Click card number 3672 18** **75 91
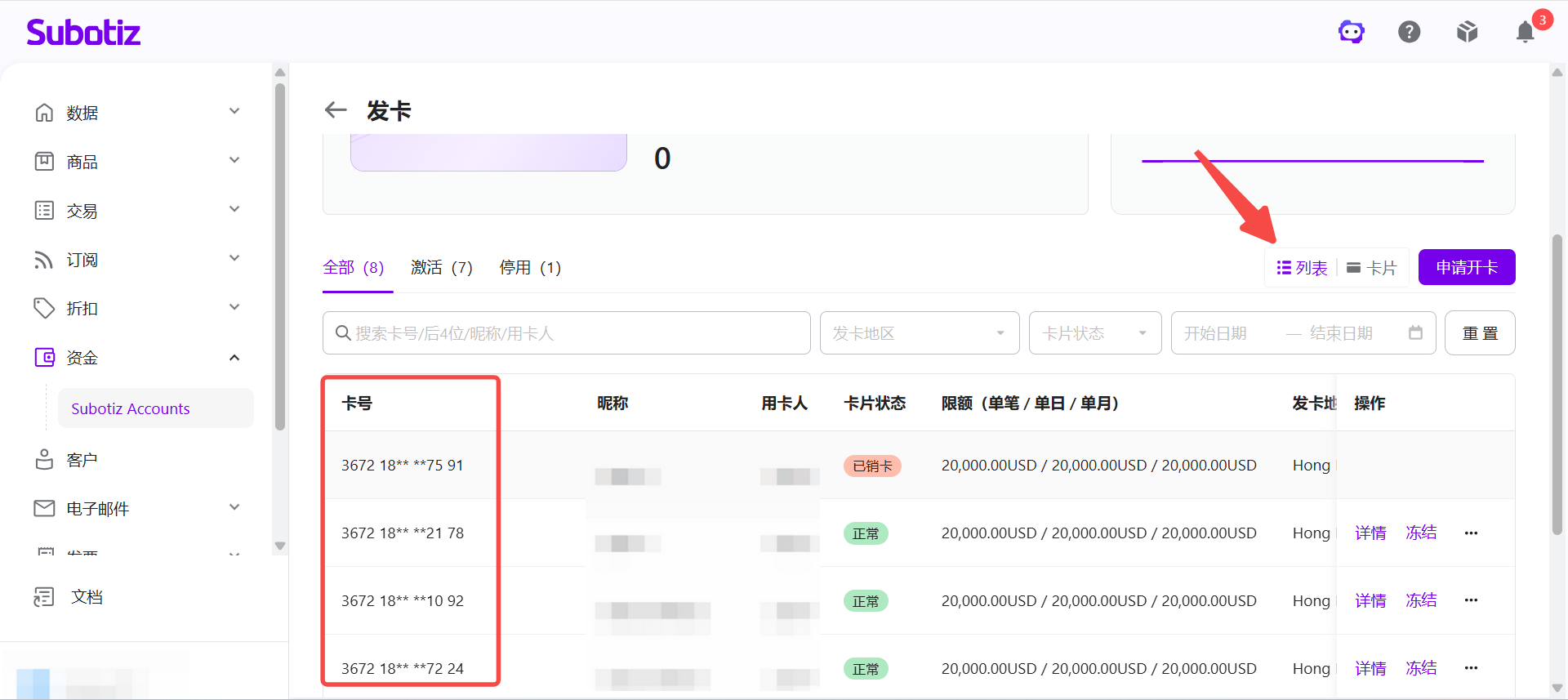This screenshot has width=1568, height=700. tap(403, 465)
